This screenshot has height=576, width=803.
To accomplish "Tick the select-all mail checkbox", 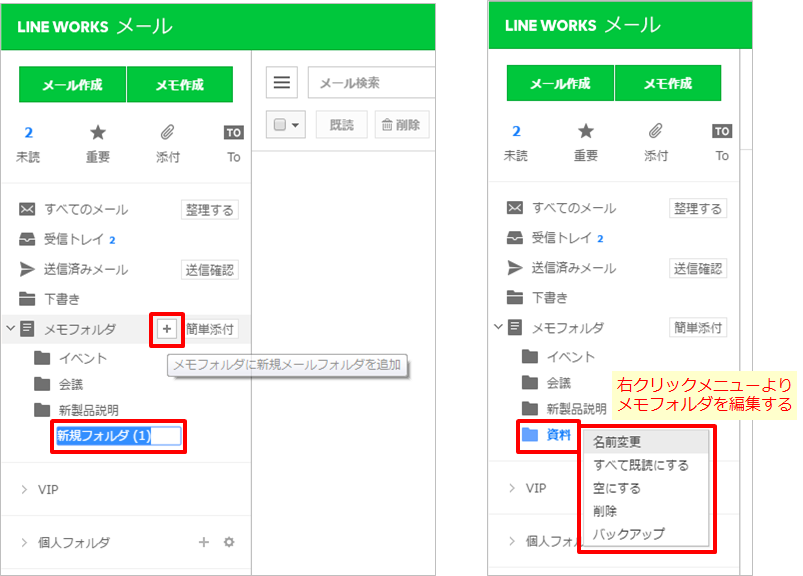I will click(x=280, y=125).
